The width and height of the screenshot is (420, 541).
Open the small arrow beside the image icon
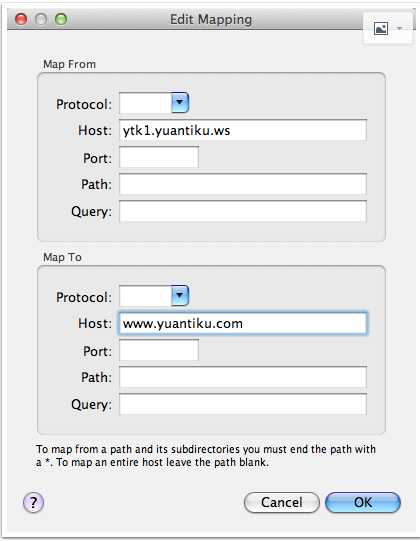pos(400,28)
